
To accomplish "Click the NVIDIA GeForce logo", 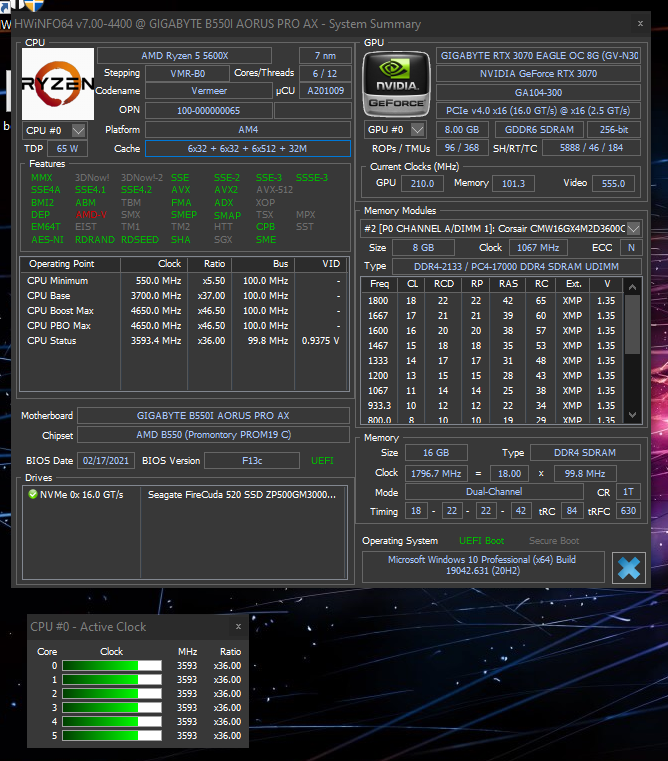I will tap(395, 82).
